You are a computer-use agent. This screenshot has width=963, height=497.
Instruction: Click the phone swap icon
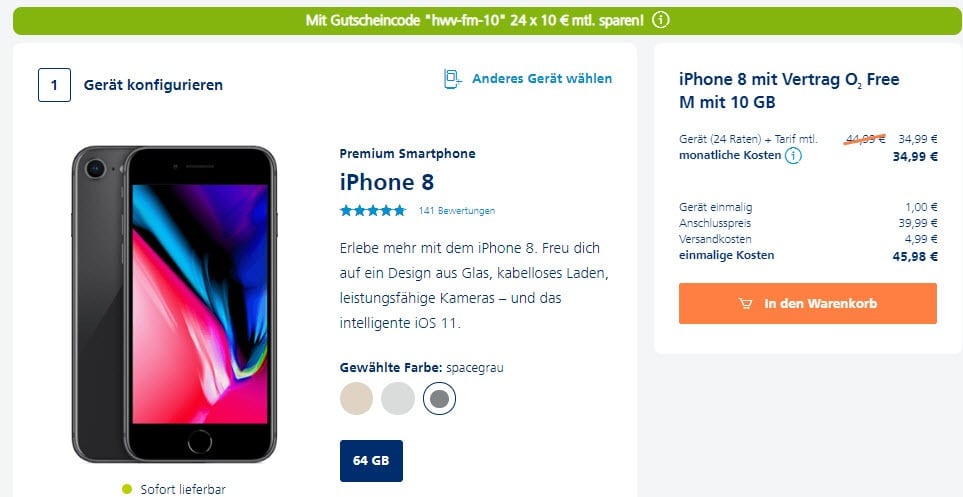point(452,79)
